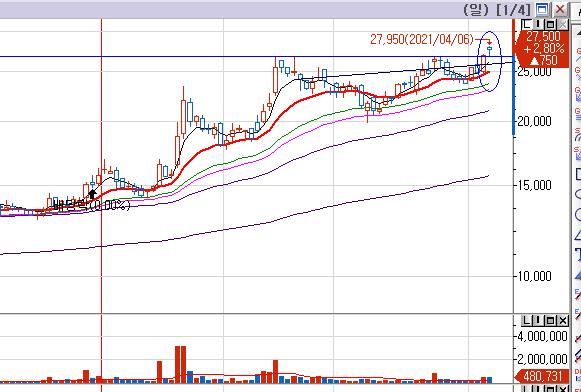Click the 15,000 price axis label
Viewport: 581px width, 392px height.
(534, 185)
